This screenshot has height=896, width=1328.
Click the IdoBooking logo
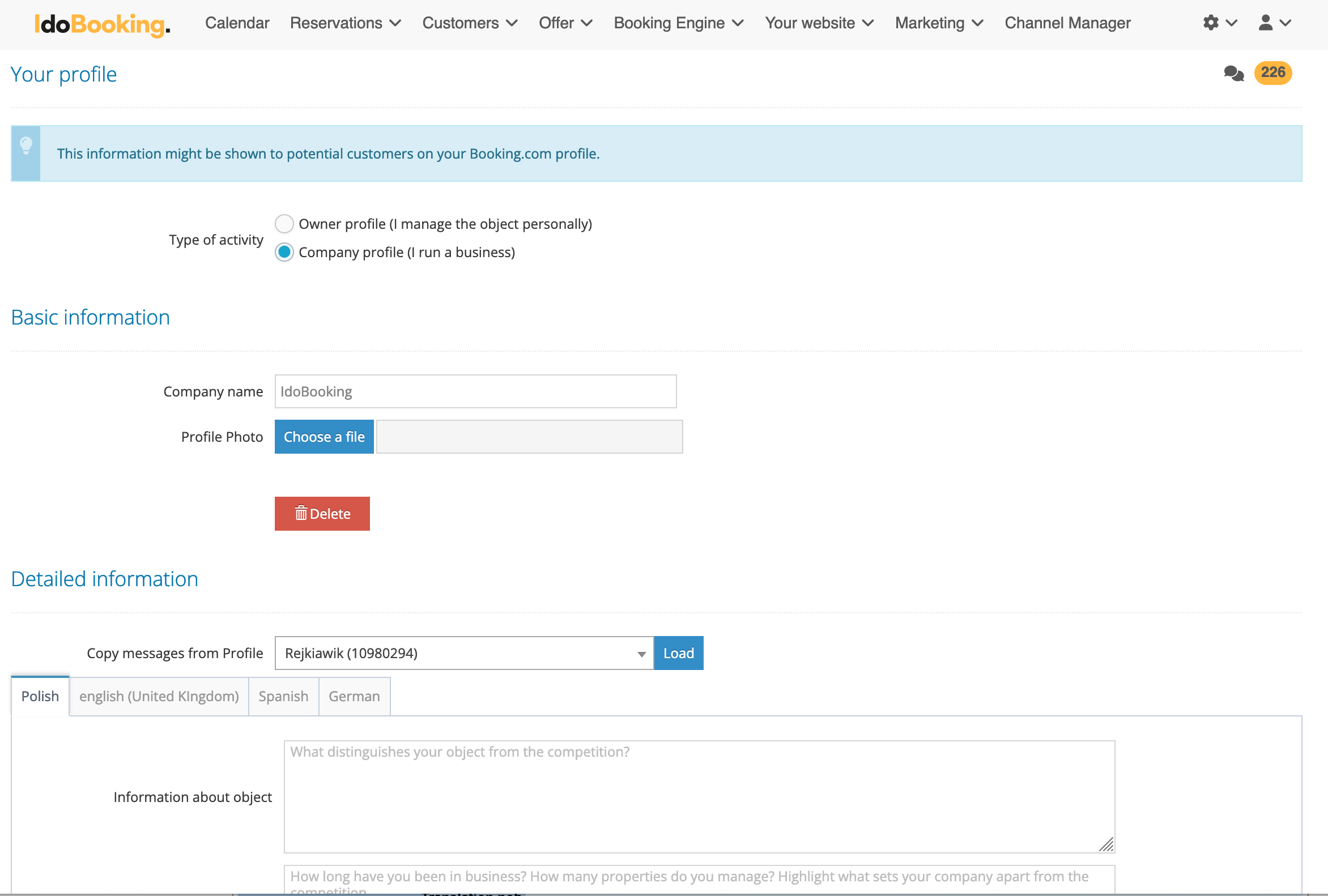(x=102, y=24)
